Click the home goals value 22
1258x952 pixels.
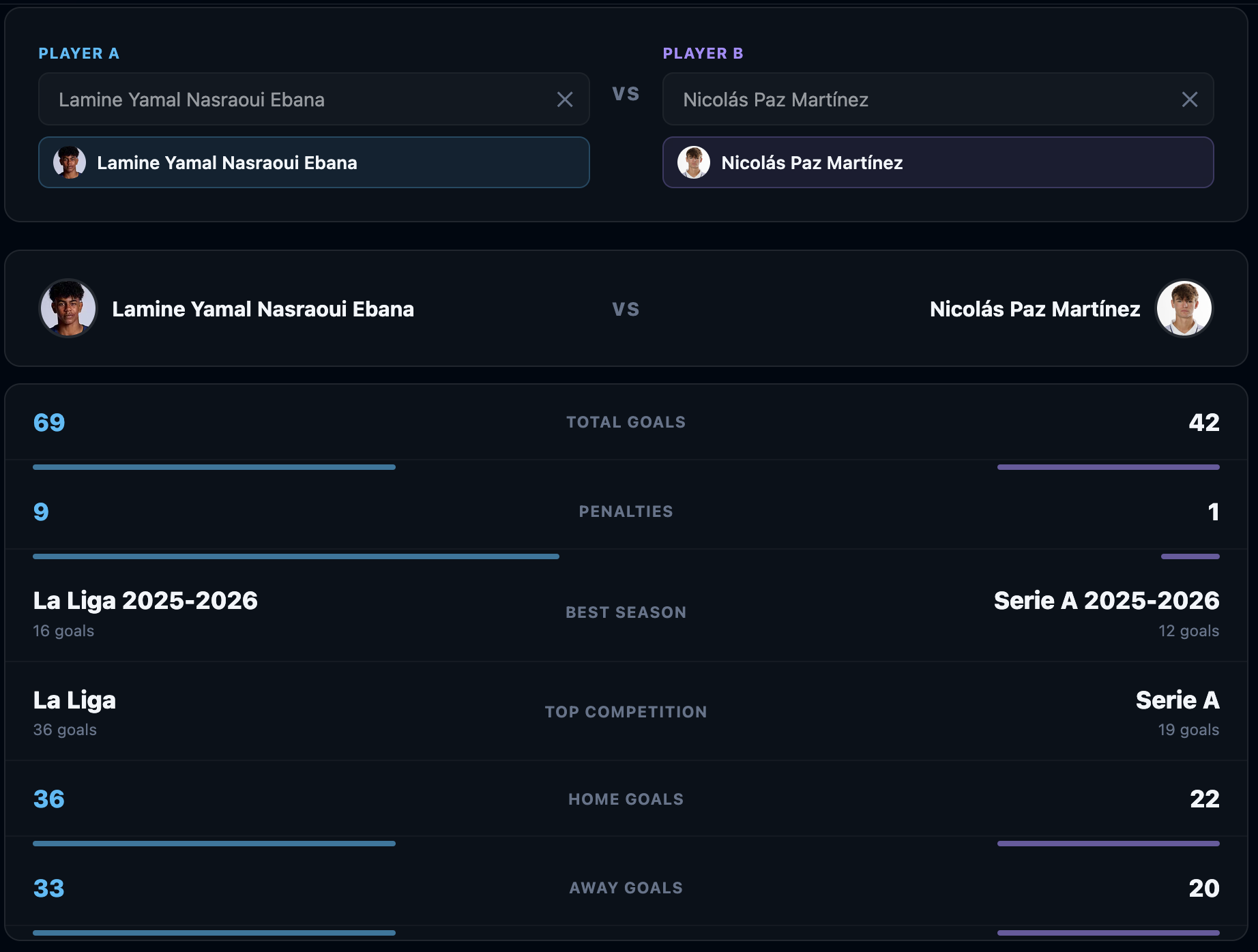tap(1205, 799)
